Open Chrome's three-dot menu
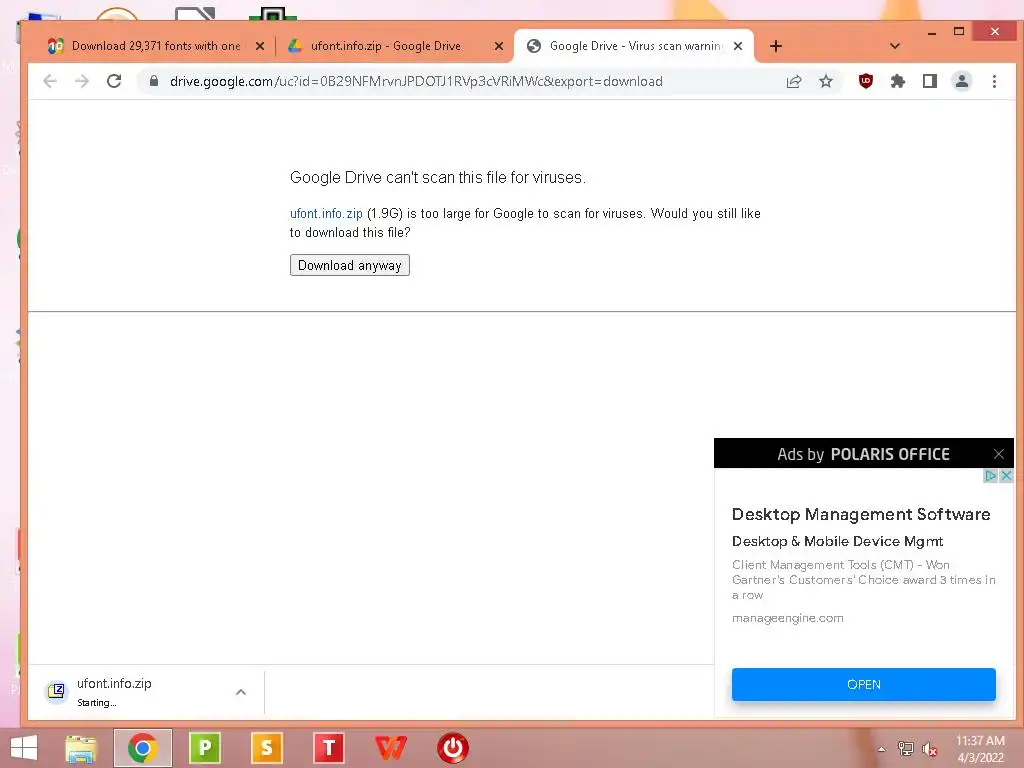Viewport: 1024px width, 768px height. (x=994, y=81)
